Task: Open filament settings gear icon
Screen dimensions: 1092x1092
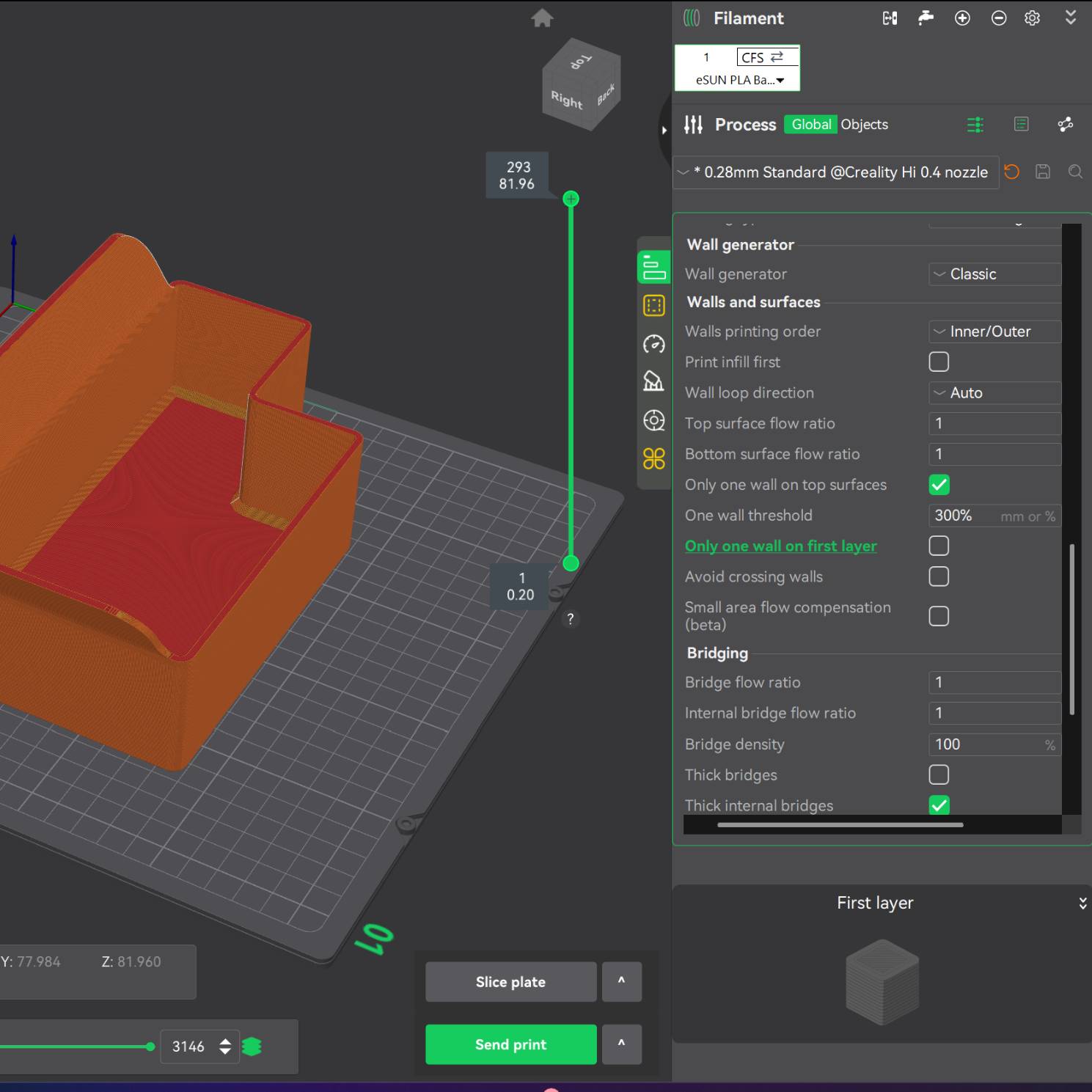Action: 1032,18
